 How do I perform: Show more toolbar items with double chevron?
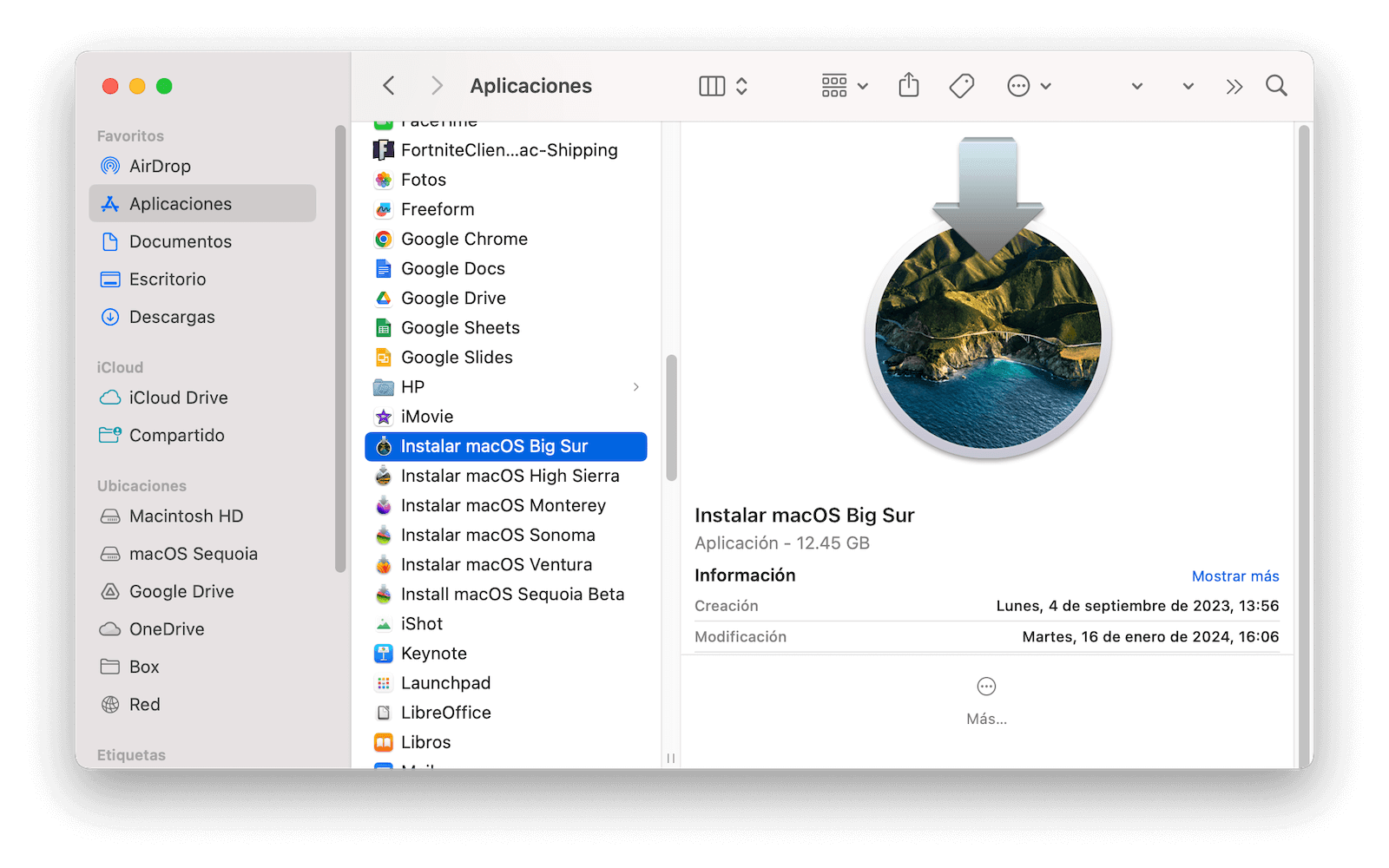tap(1234, 86)
